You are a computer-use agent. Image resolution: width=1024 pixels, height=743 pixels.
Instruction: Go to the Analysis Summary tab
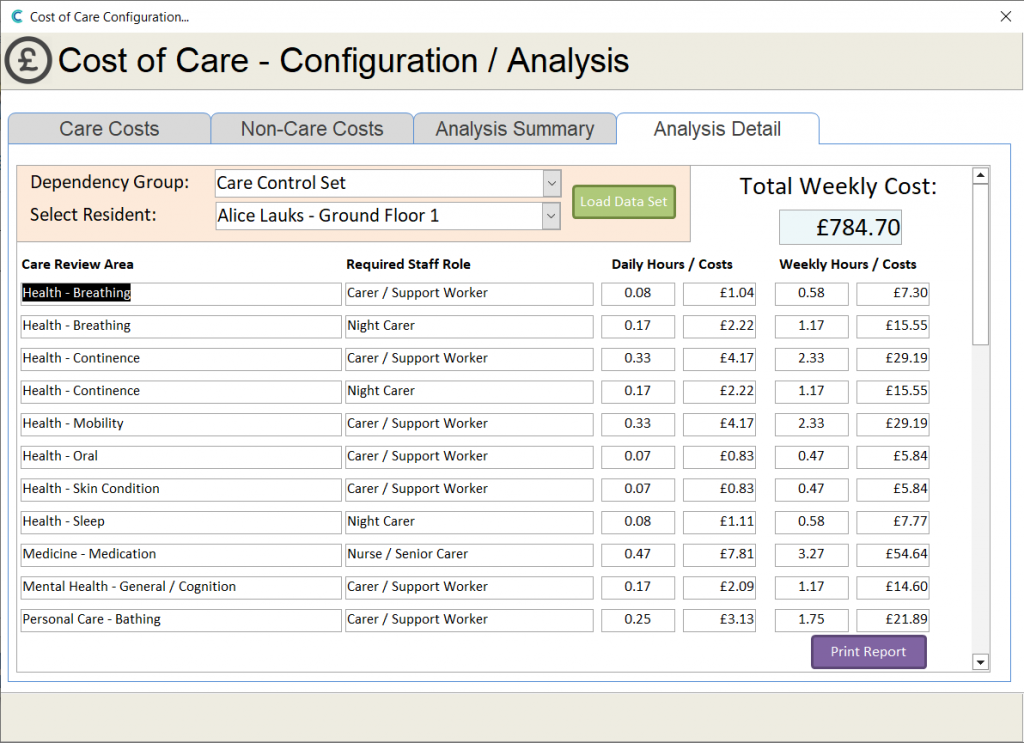[515, 129]
